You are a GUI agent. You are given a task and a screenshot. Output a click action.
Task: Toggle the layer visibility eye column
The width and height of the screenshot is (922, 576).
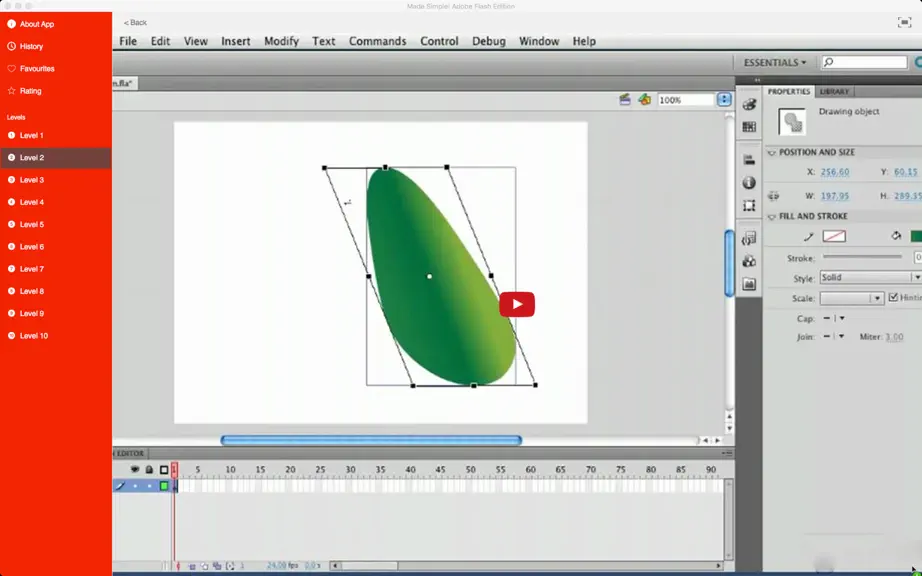point(135,470)
